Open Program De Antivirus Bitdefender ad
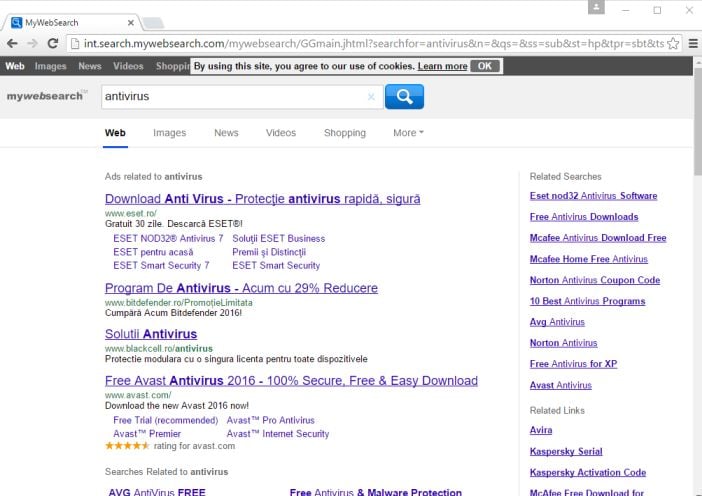Image resolution: width=702 pixels, height=496 pixels. click(241, 288)
